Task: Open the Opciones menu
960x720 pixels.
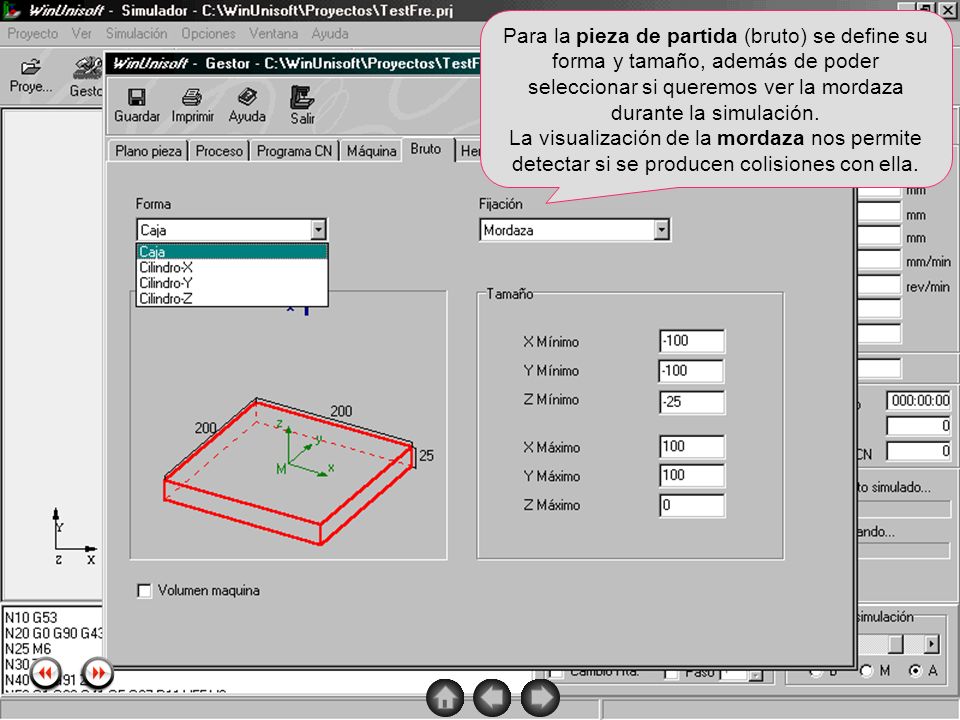Action: pyautogui.click(x=208, y=34)
